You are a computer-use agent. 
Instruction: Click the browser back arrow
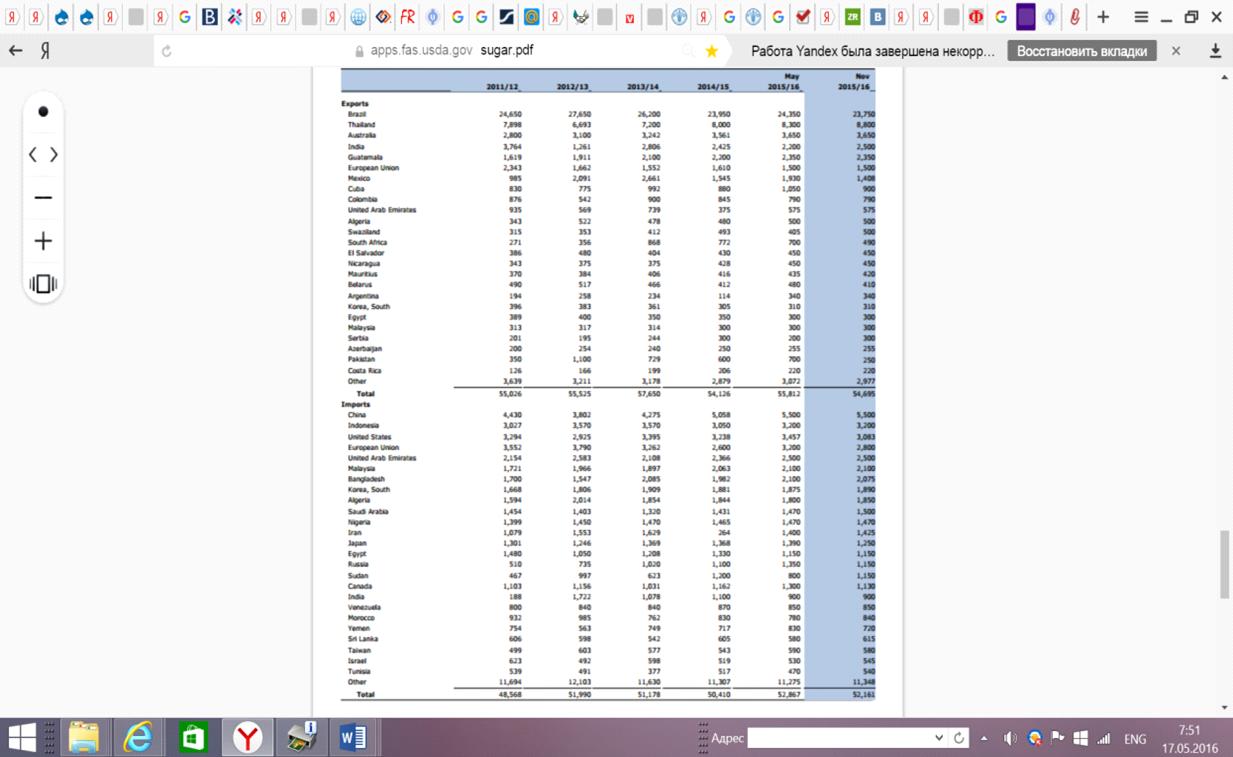16,51
